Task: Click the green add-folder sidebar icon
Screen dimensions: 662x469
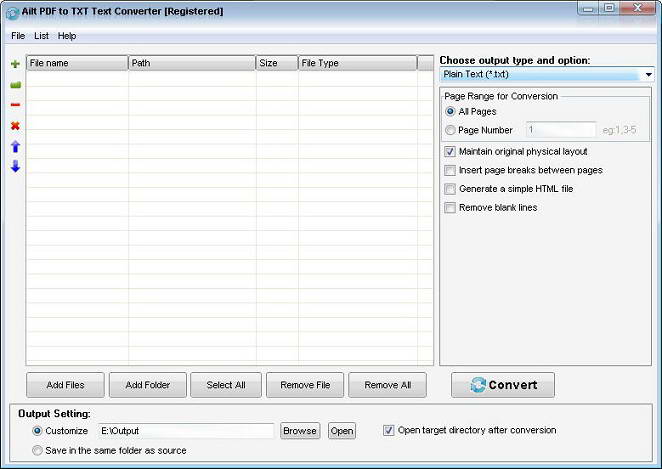Action: [x=15, y=85]
